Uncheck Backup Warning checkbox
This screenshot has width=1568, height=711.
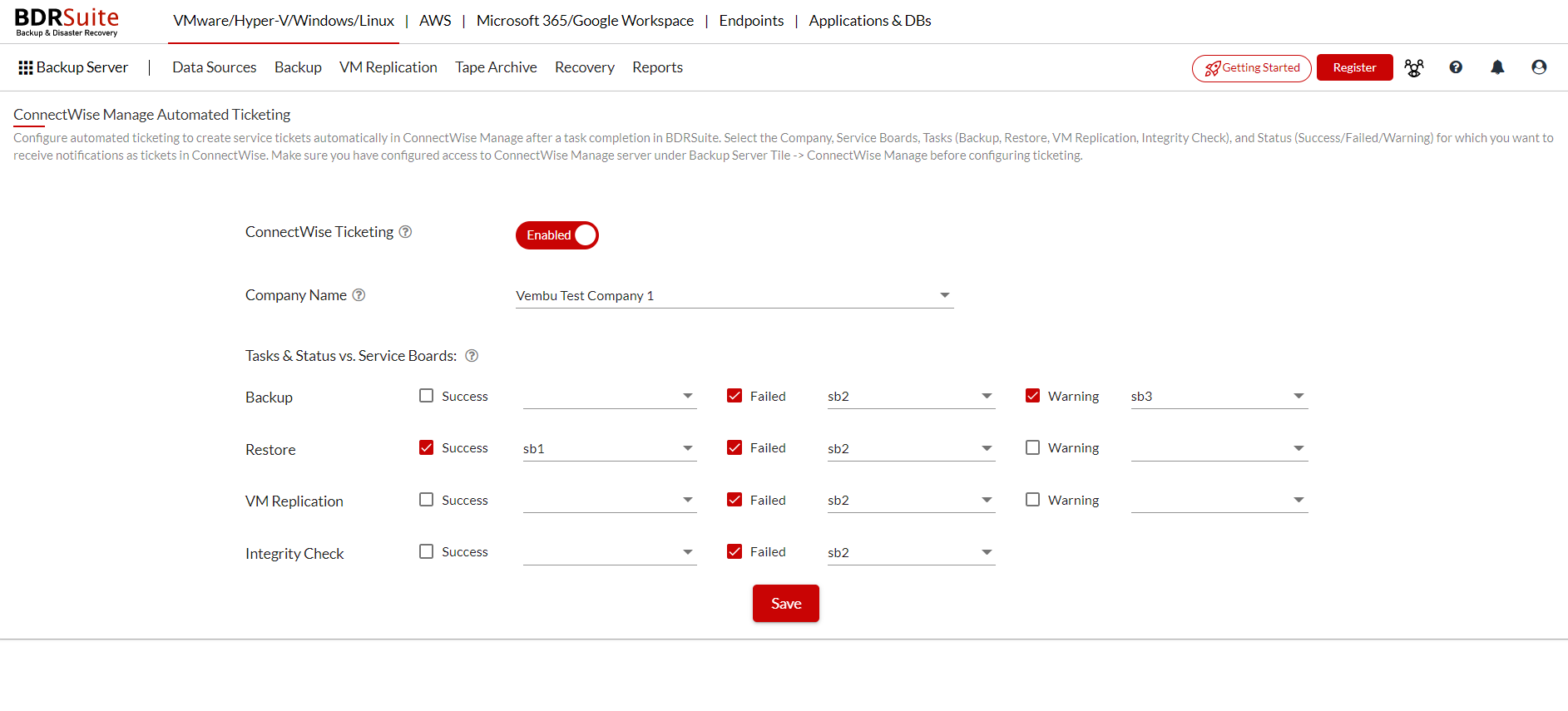(x=1032, y=396)
